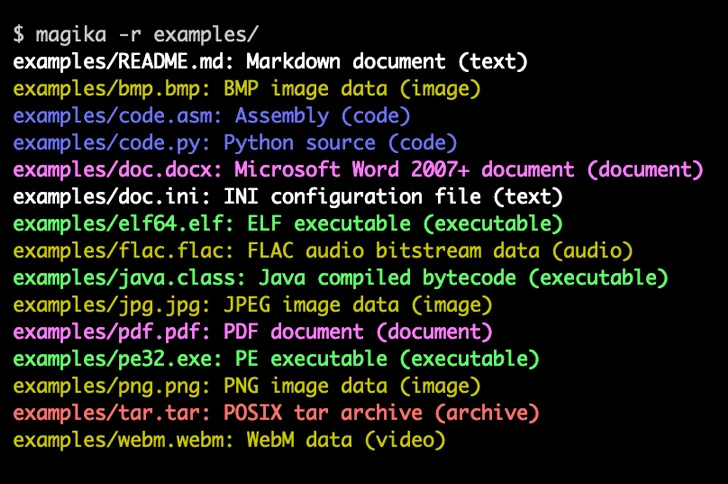728x484 pixels.
Task: Click the examples/doc.ini INI configuration line
Action: click(288, 196)
